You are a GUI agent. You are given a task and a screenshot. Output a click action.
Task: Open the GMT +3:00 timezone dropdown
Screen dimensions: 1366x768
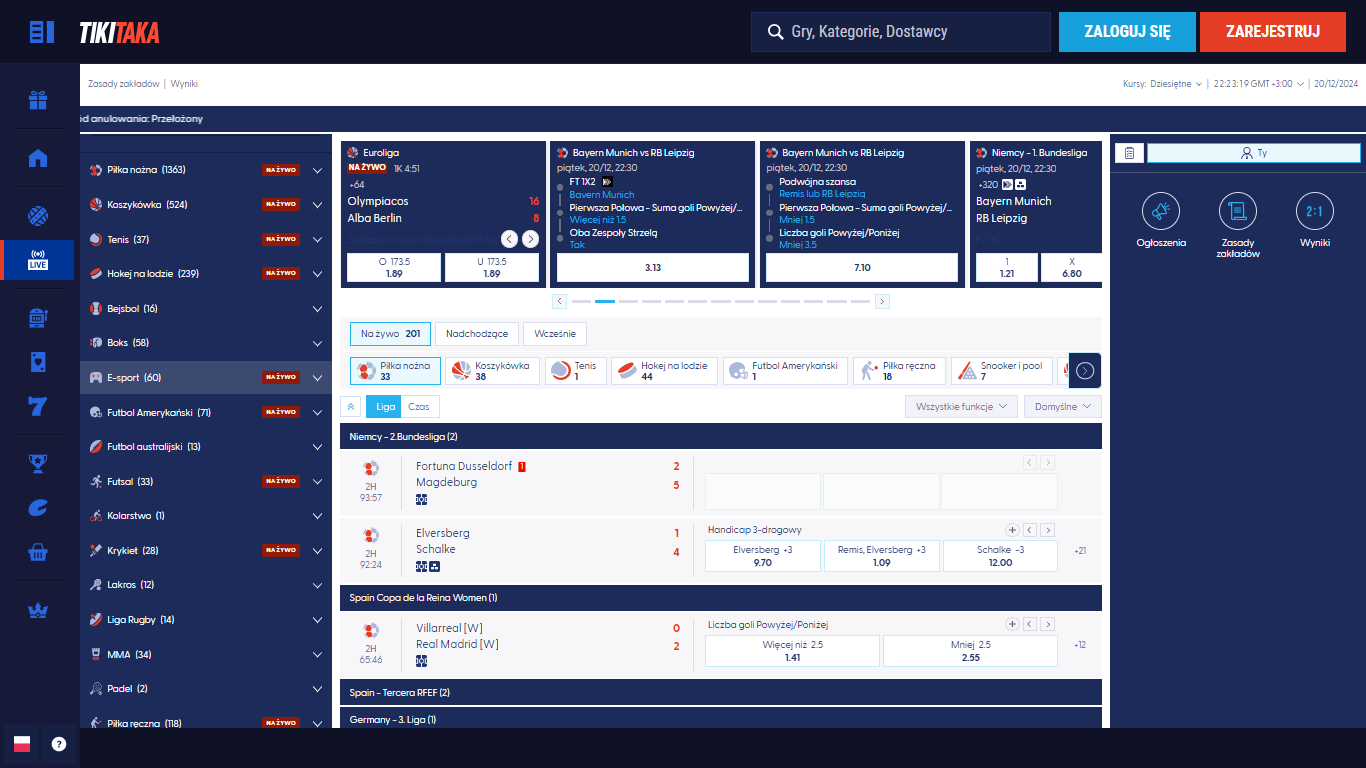click(1259, 84)
